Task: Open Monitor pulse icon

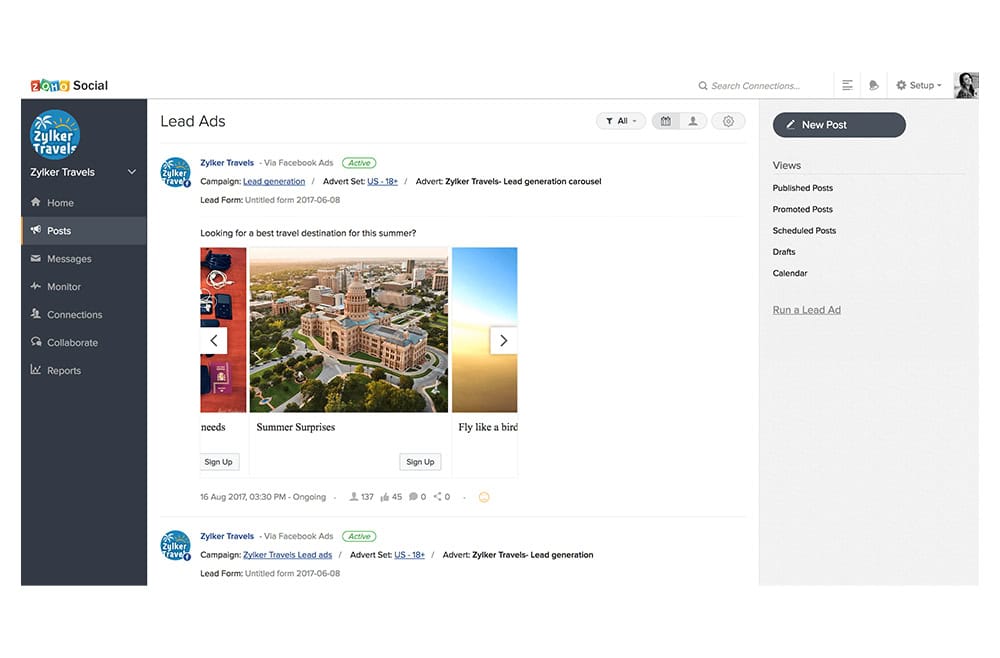Action: [x=36, y=286]
